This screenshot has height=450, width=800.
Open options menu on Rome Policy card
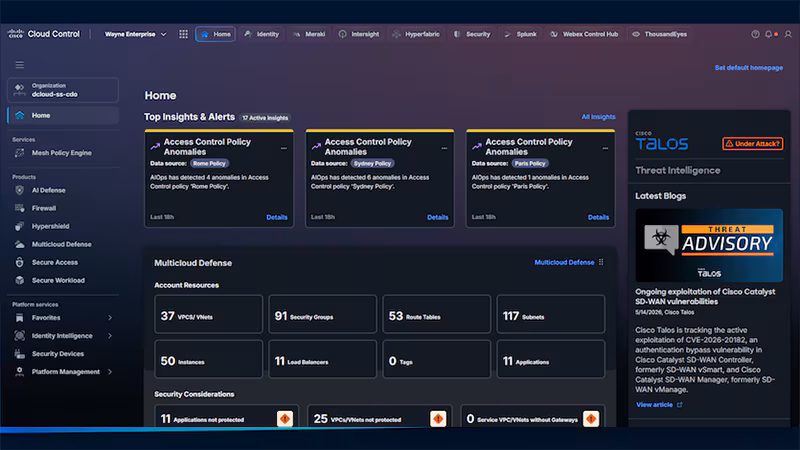pyautogui.click(x=284, y=148)
